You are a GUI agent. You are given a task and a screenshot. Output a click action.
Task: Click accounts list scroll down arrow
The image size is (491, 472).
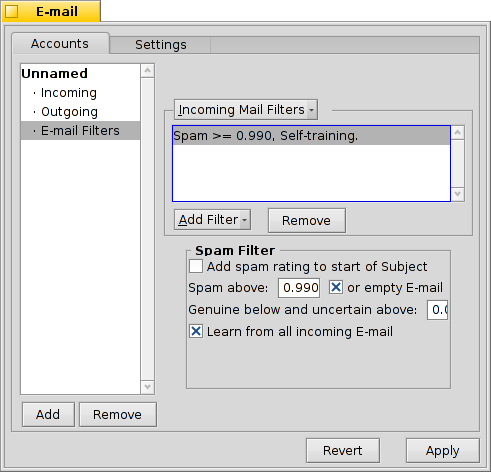(148, 387)
